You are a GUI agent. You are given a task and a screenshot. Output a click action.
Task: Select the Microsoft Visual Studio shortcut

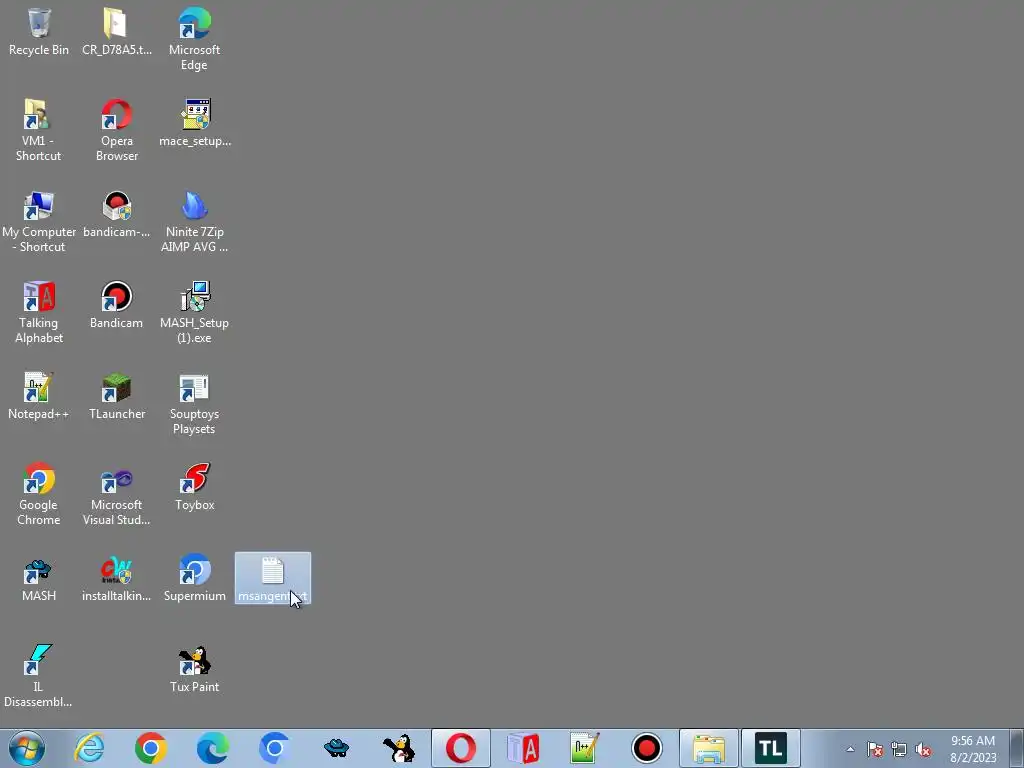(116, 494)
